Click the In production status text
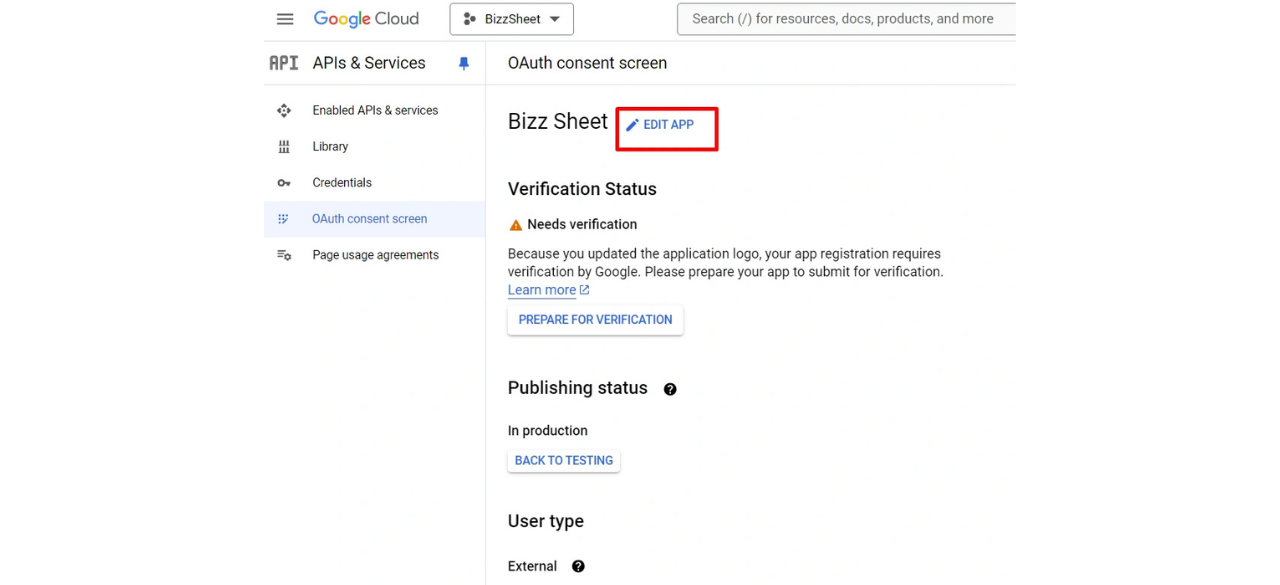1280x585 pixels. click(548, 431)
